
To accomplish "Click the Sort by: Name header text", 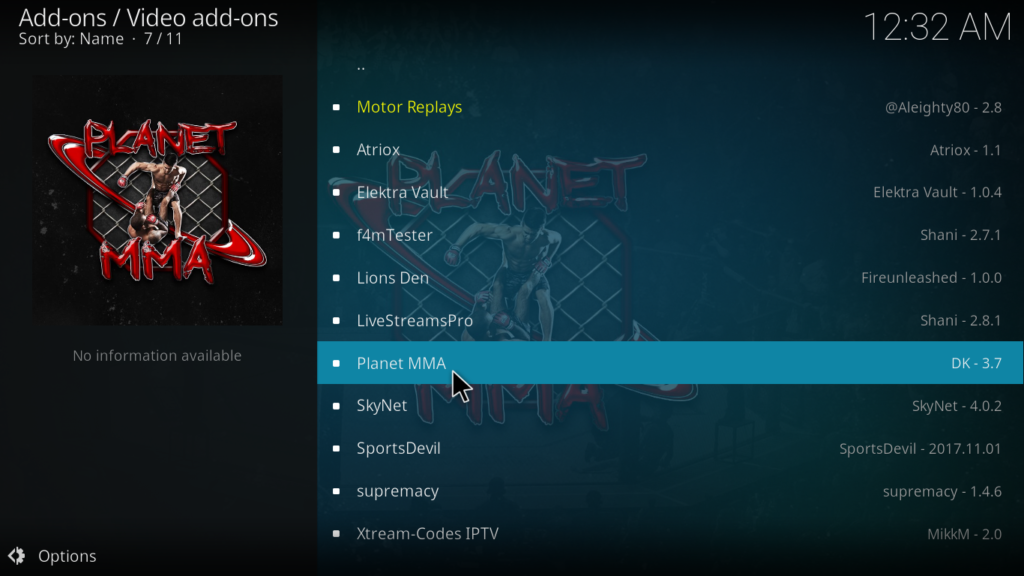I will (71, 39).
